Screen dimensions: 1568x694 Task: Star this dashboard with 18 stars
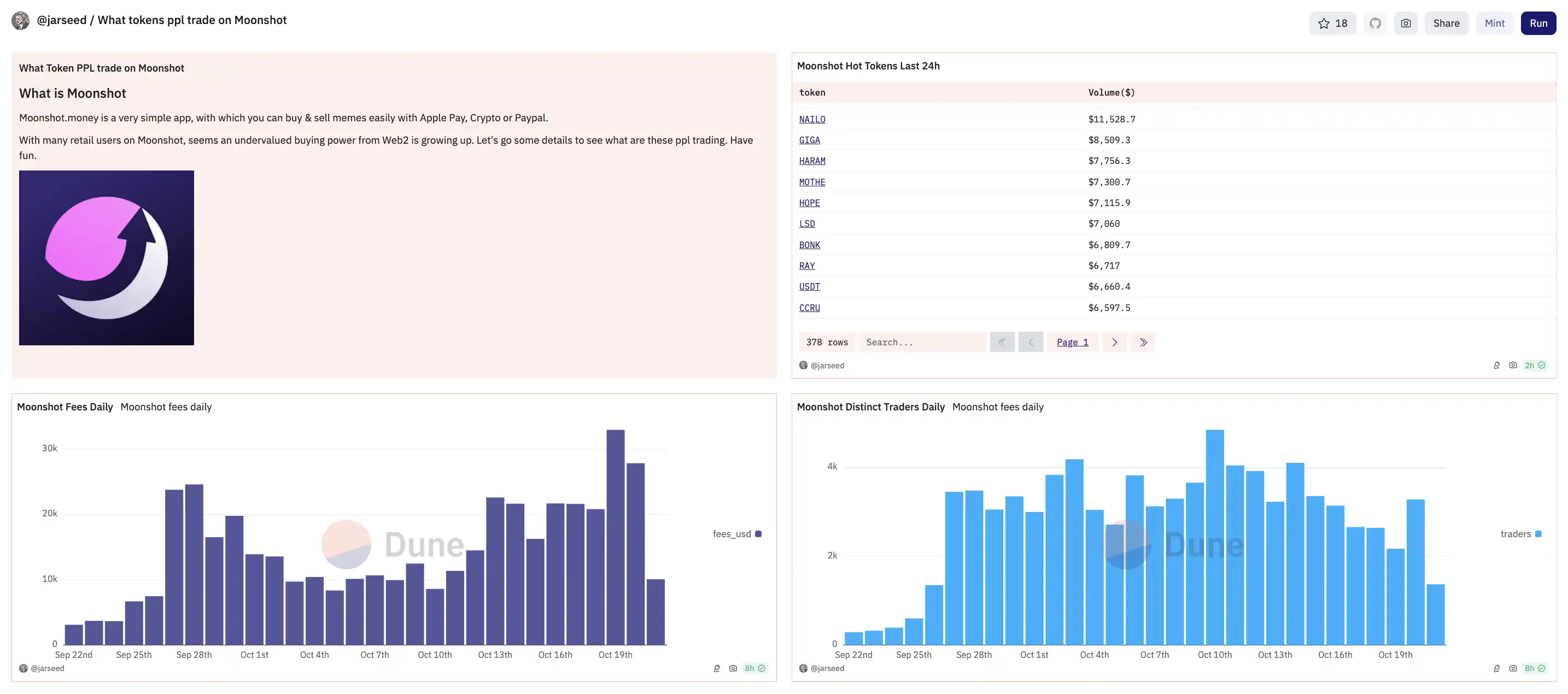1332,23
